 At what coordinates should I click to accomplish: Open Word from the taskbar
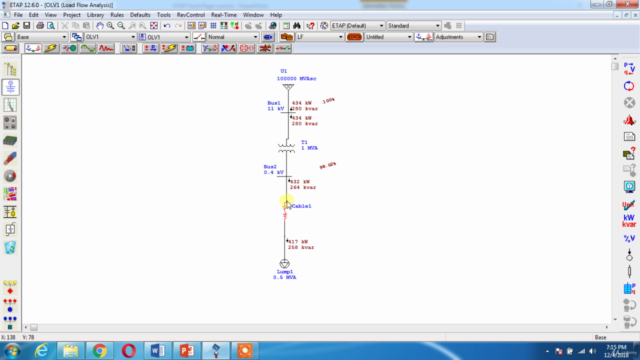pos(158,351)
